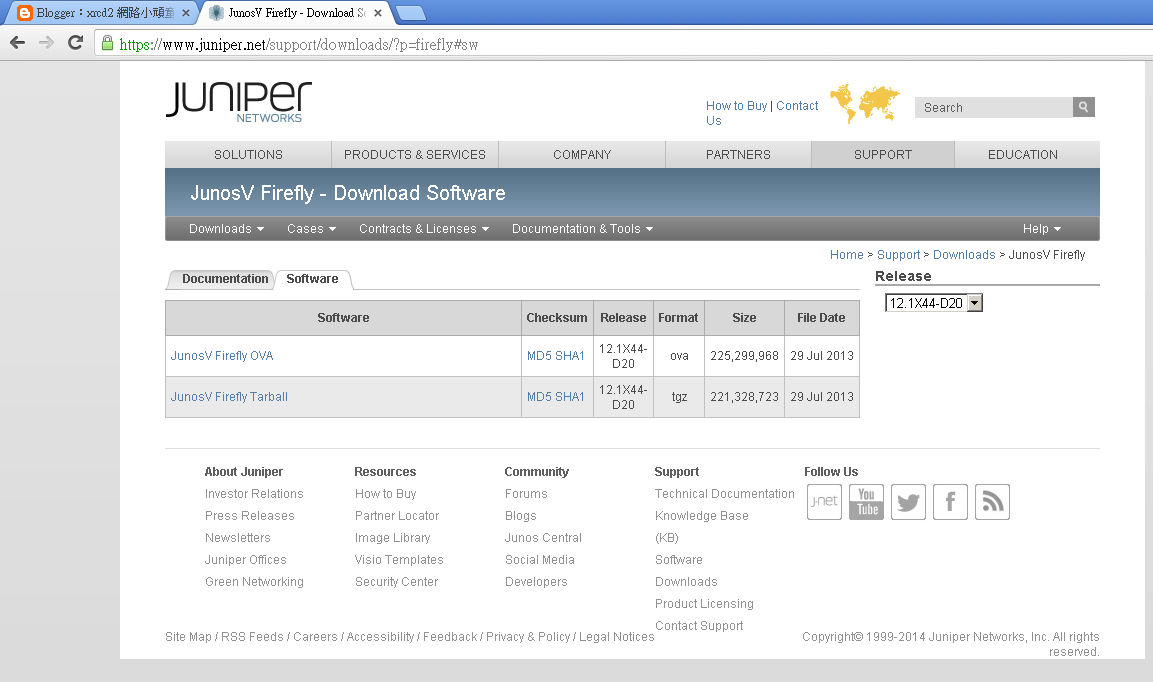Screen dimensions: 1153x682
Task: Open MD5 checksum for OVA row
Action: tap(539, 356)
